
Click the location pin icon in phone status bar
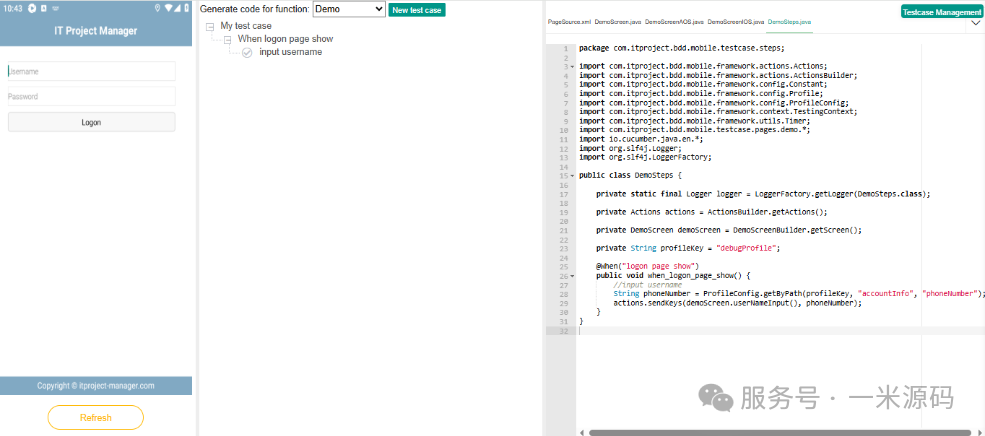[157, 8]
